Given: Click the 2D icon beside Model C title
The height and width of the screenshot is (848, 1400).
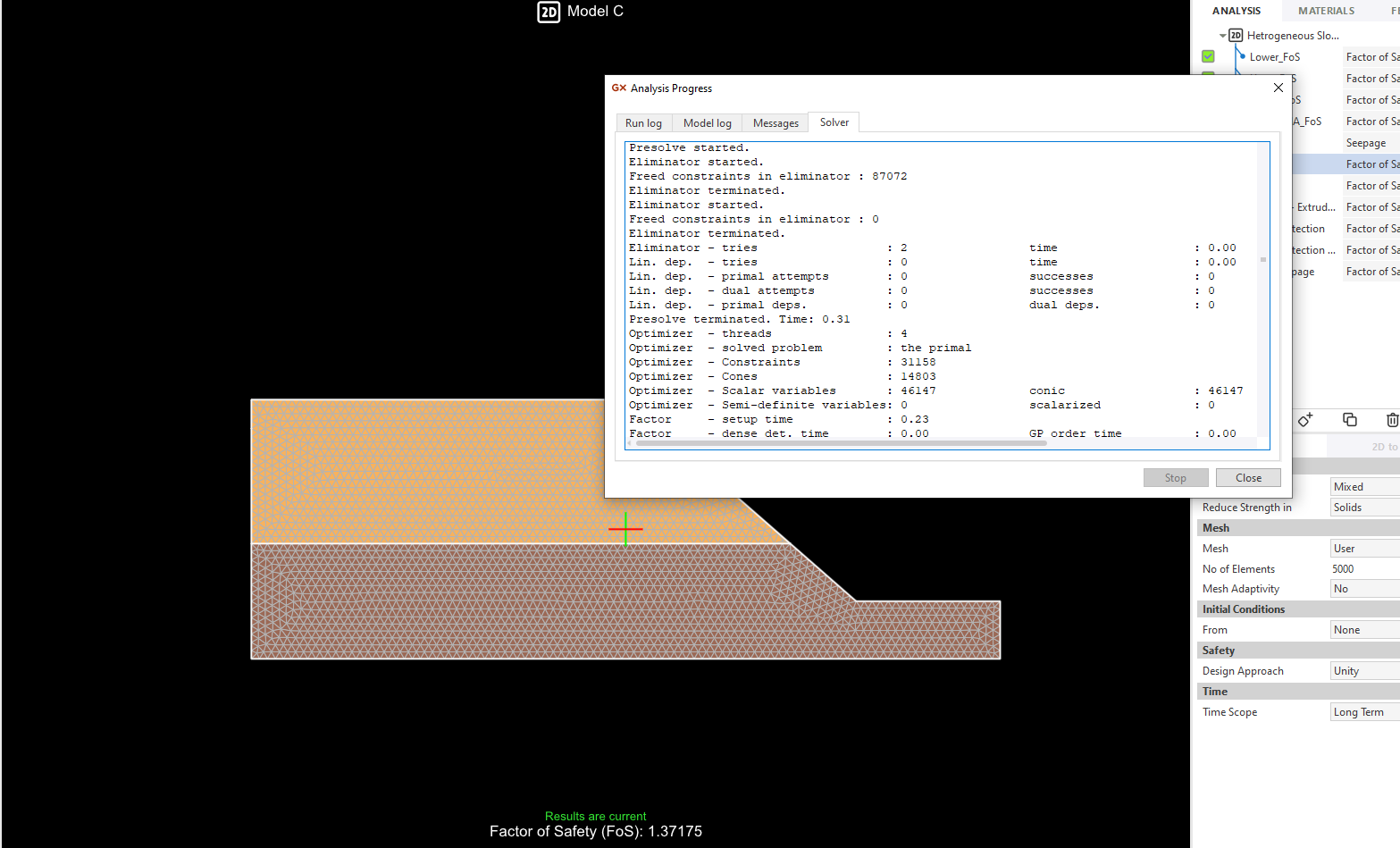Looking at the screenshot, I should pos(549,12).
